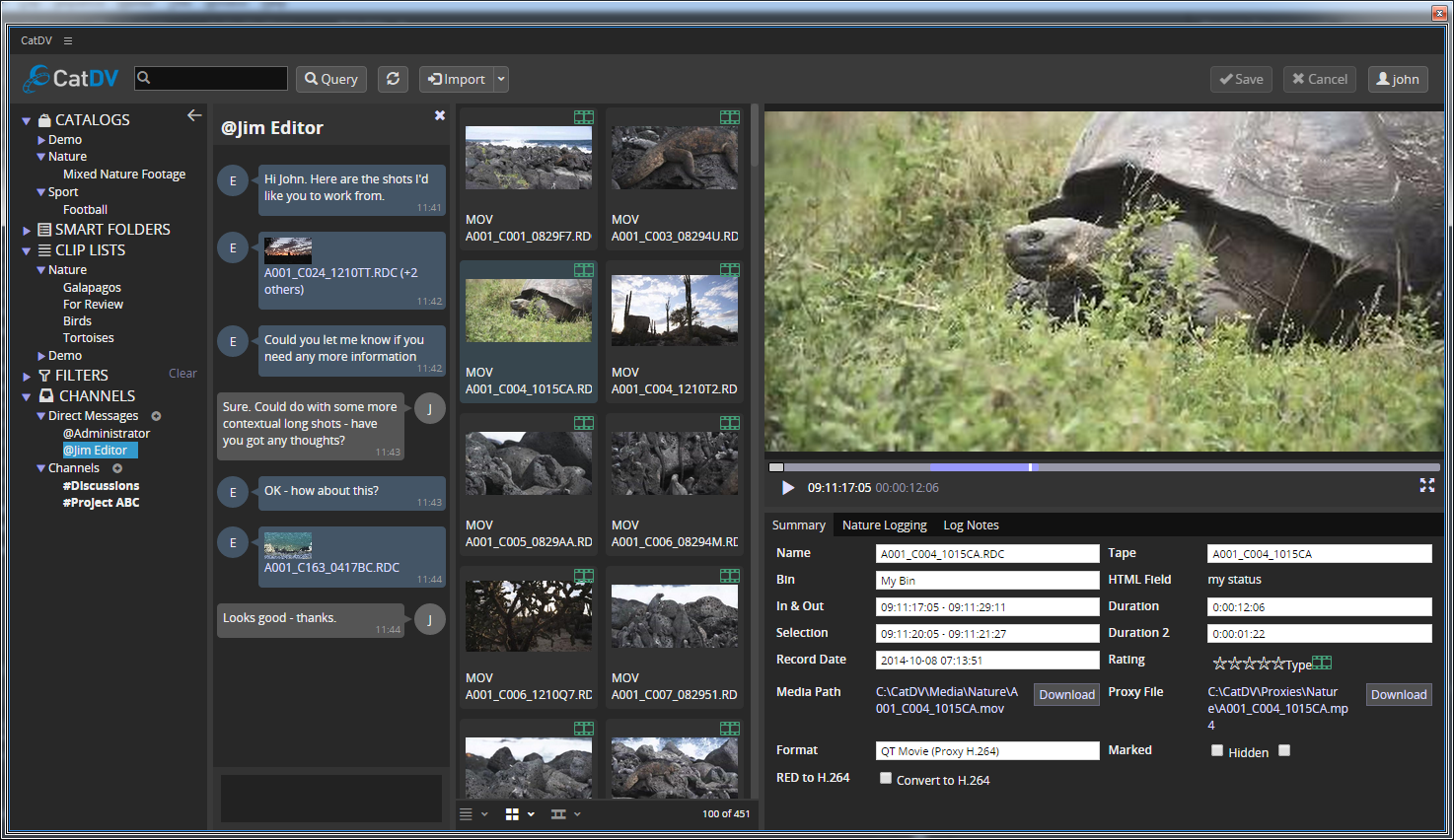Toggle the Hidden checkbox
1454x840 pixels.
[x=1217, y=750]
